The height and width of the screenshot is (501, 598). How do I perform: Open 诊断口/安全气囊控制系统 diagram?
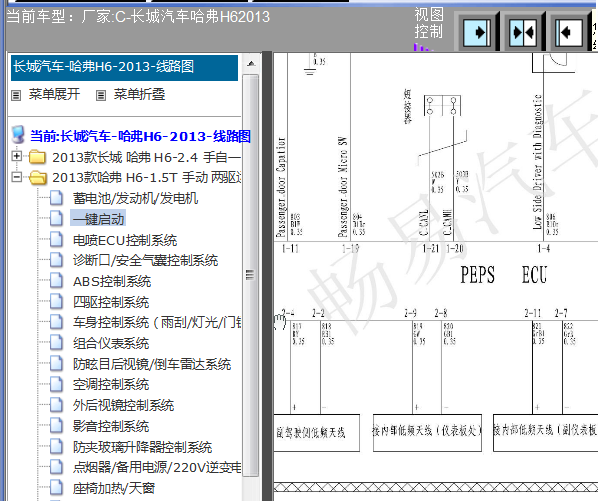coord(145,261)
